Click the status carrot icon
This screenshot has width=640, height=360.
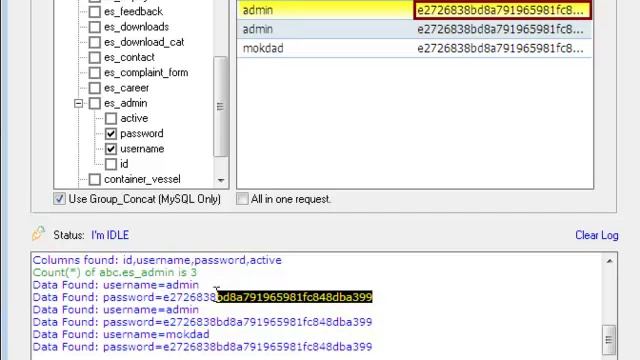38,233
